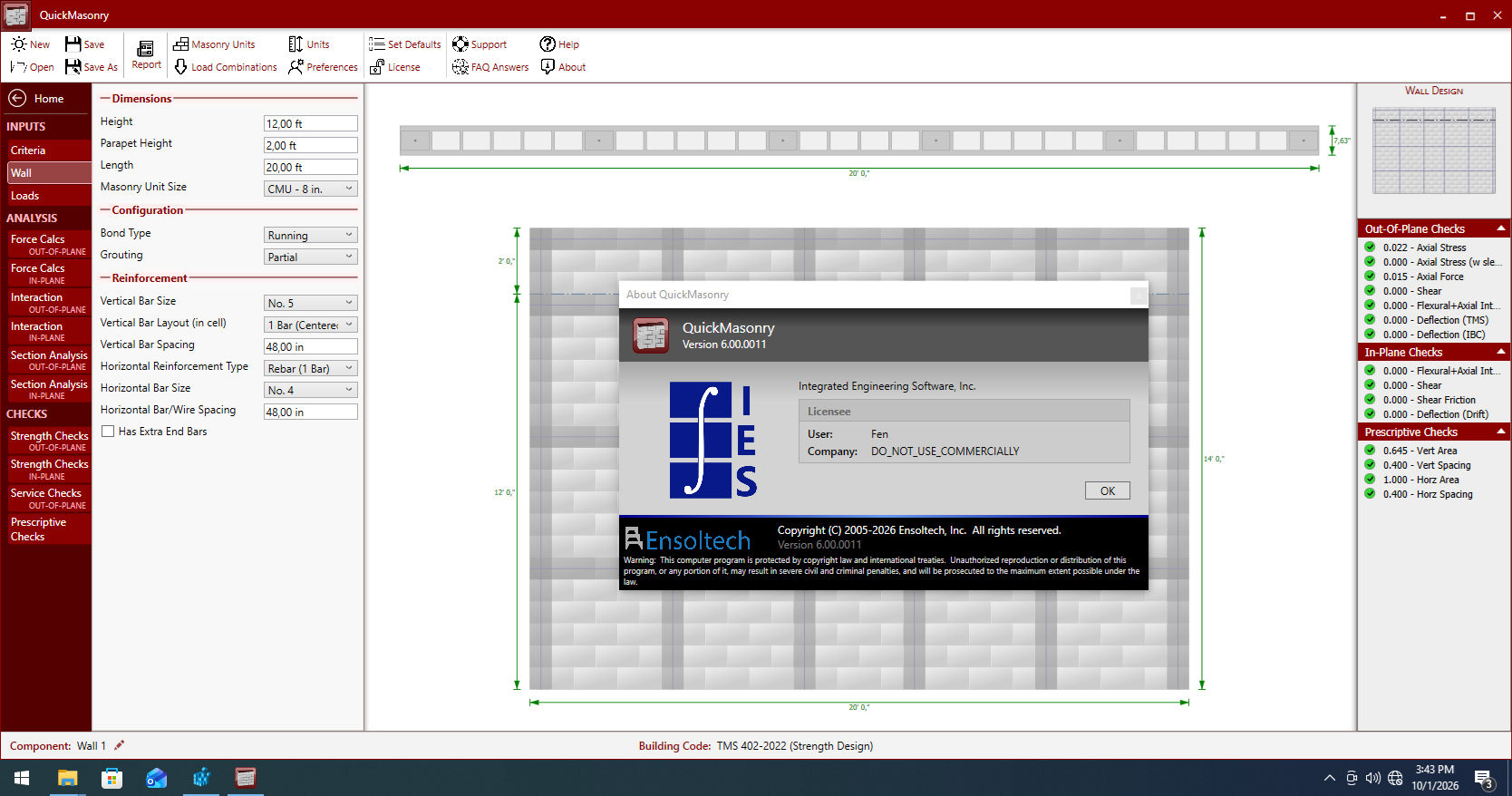This screenshot has width=1512, height=796.
Task: Select Criteria in the sidebar
Action: (x=48, y=150)
